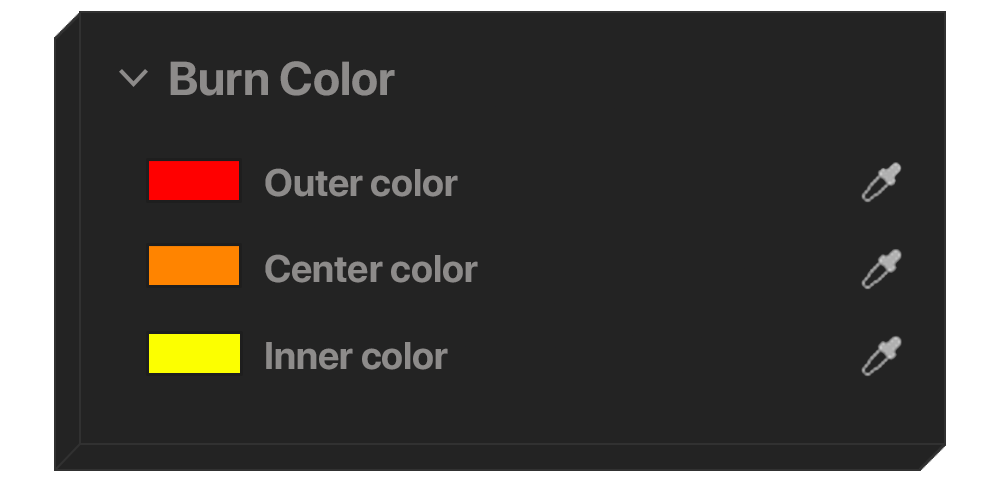Open the orange Center color swatch
The height and width of the screenshot is (478, 1000).
click(194, 266)
